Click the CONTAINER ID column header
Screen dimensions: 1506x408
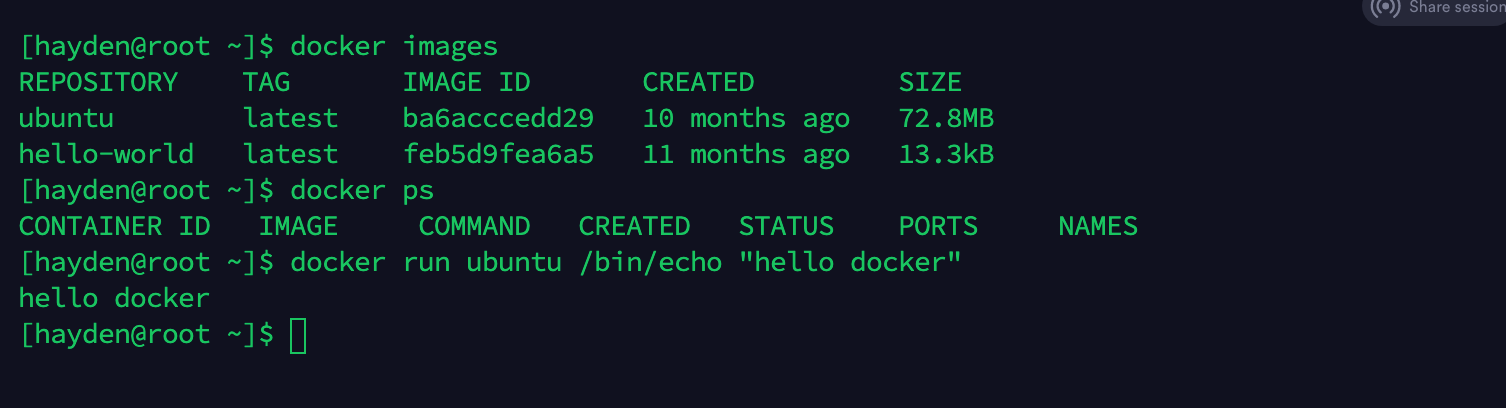[x=114, y=227]
